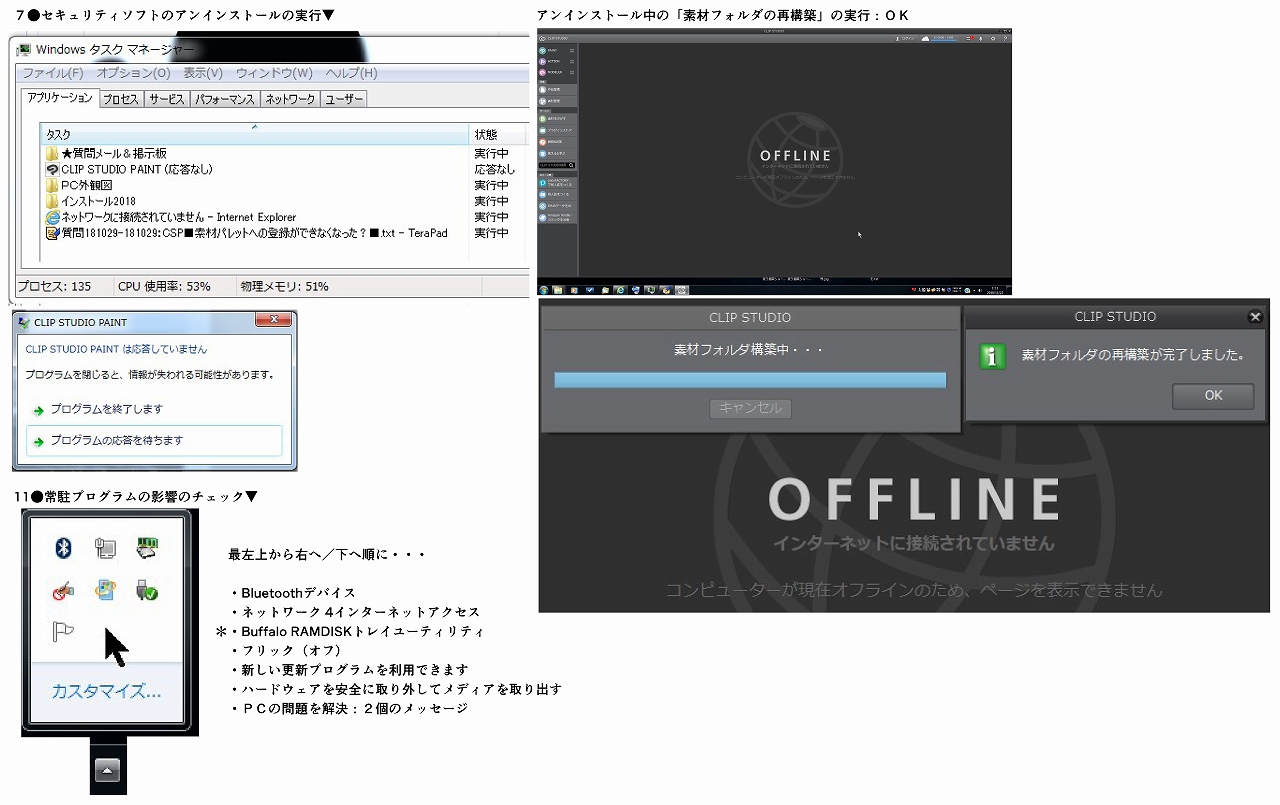The image size is (1280, 805).
Task: Click the grid icon beside MODELER
Action: (572, 72)
